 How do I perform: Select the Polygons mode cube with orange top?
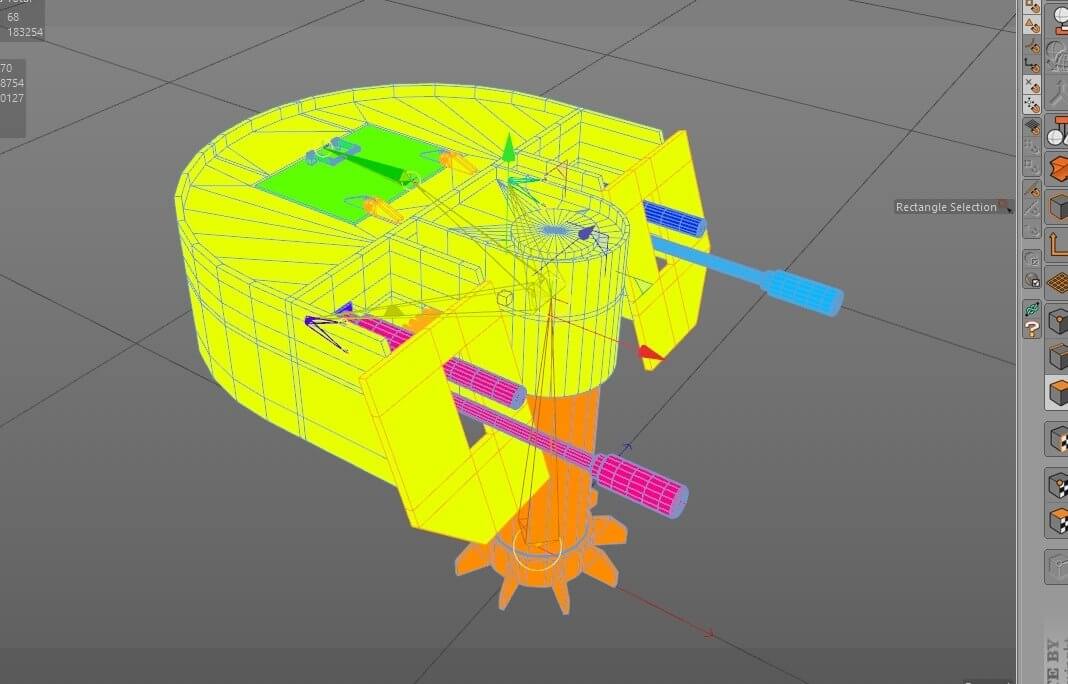tap(1057, 391)
